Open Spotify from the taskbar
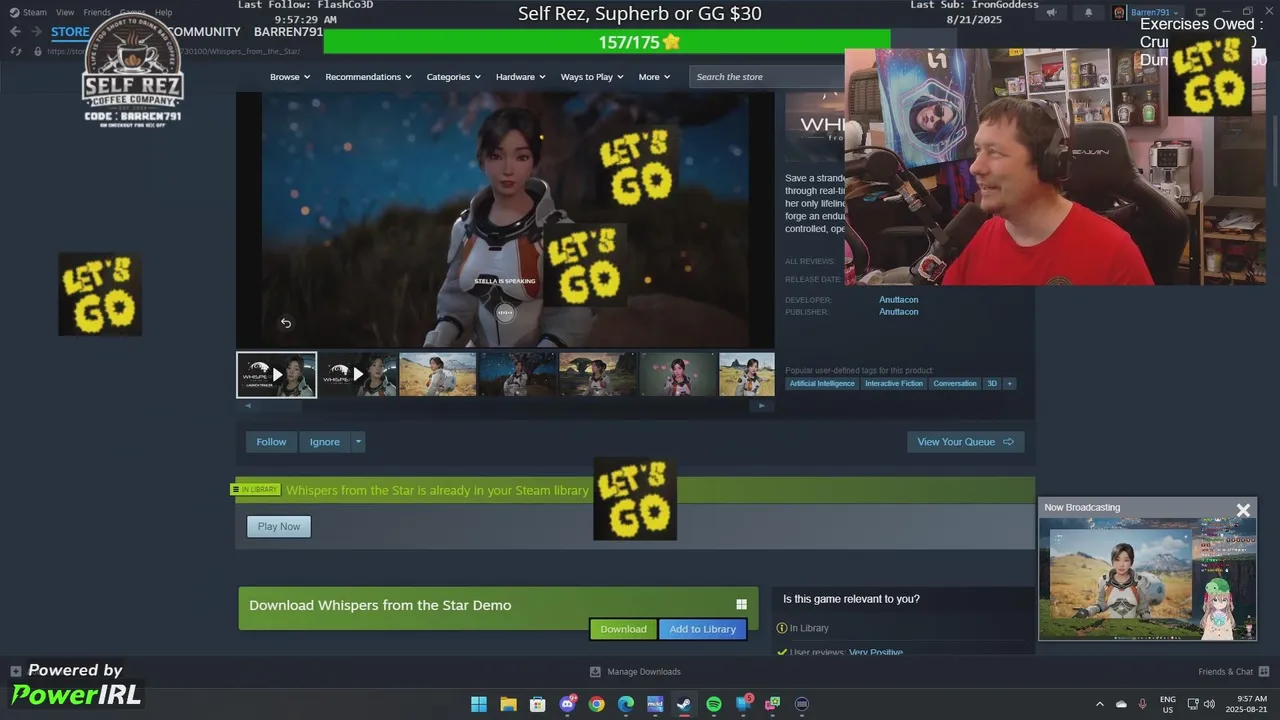Image resolution: width=1280 pixels, height=720 pixels. tap(714, 704)
